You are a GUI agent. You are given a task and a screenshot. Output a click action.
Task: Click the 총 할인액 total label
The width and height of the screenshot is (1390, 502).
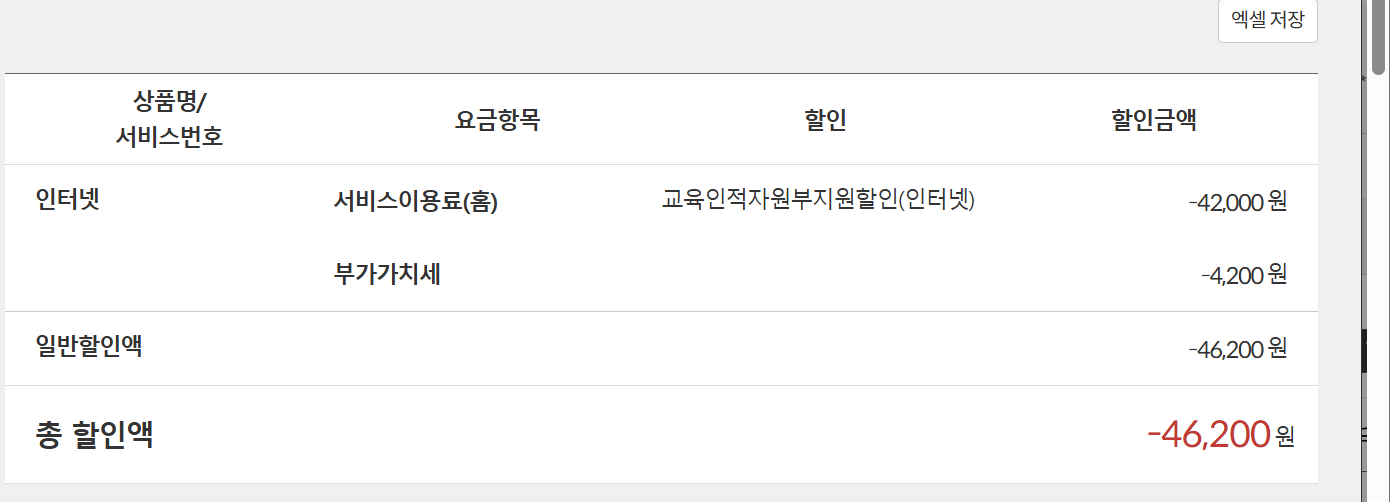[95, 435]
